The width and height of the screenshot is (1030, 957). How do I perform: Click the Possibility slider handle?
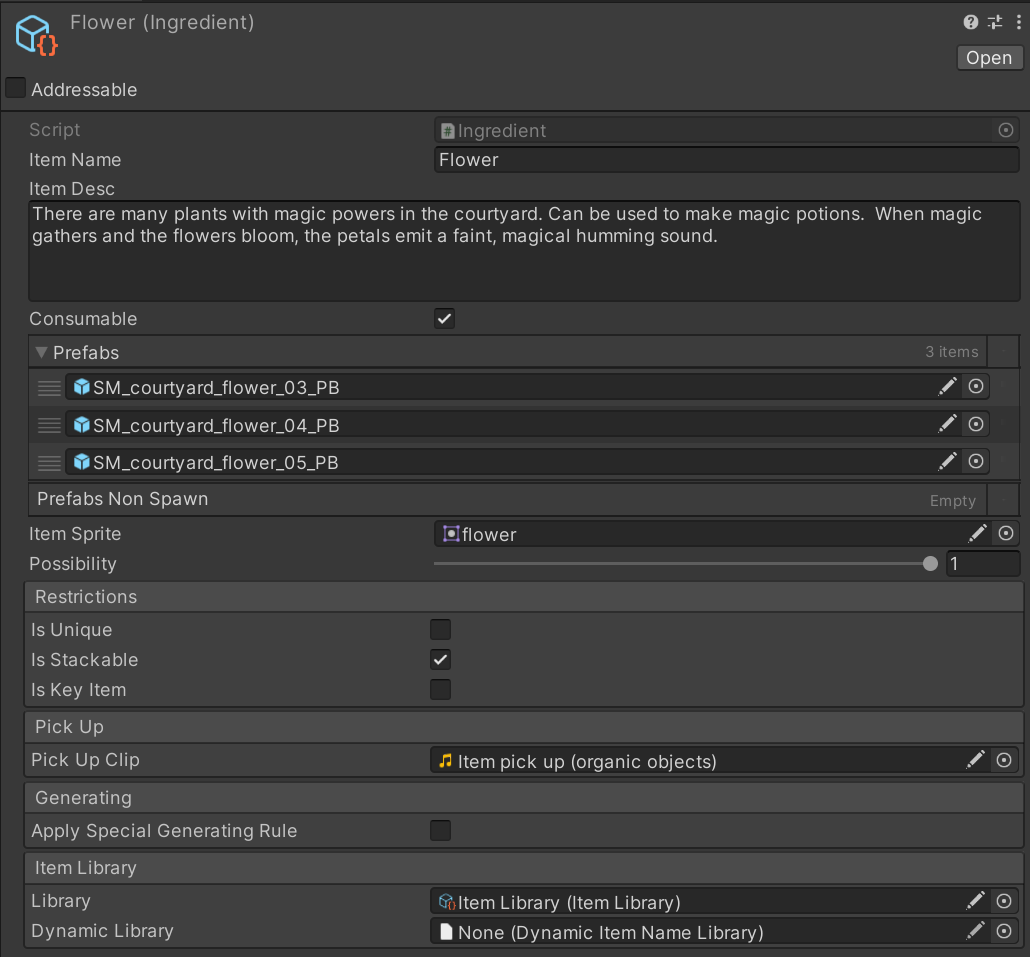[x=930, y=564]
